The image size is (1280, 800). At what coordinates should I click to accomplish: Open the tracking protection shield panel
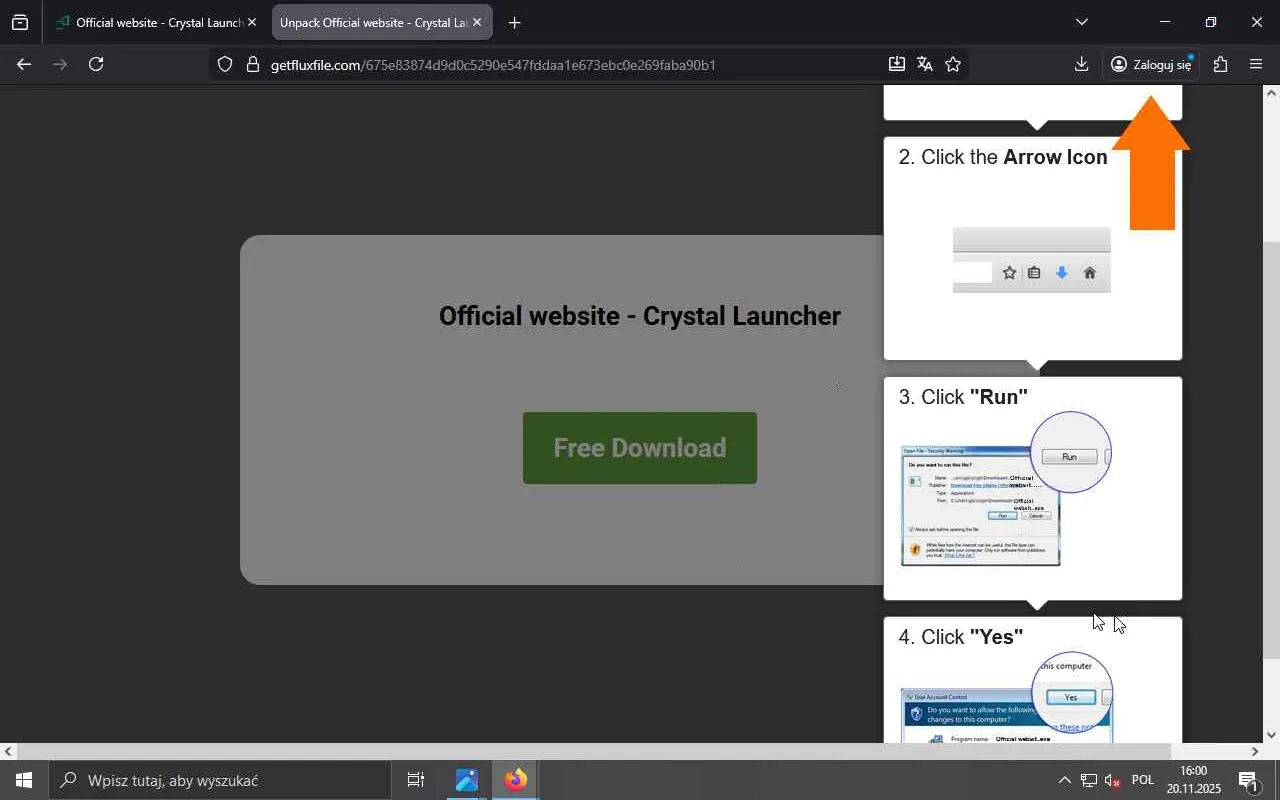[x=225, y=64]
